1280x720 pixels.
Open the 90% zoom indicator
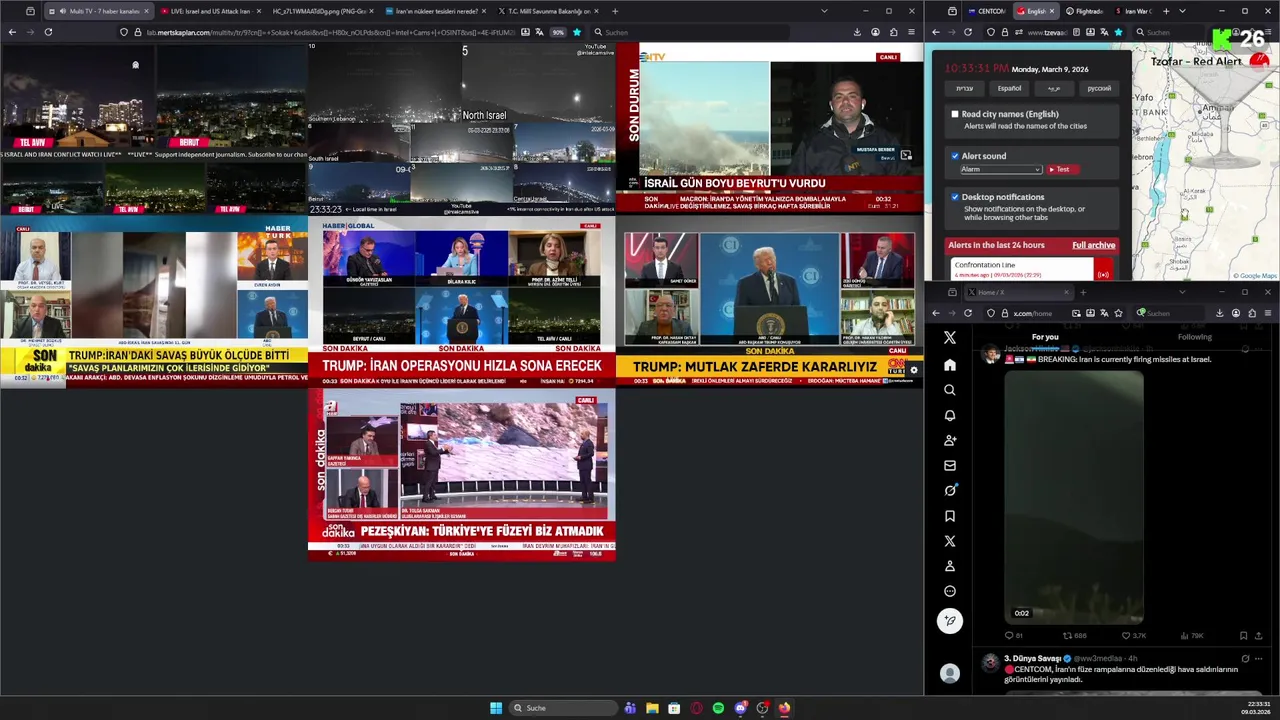[558, 32]
